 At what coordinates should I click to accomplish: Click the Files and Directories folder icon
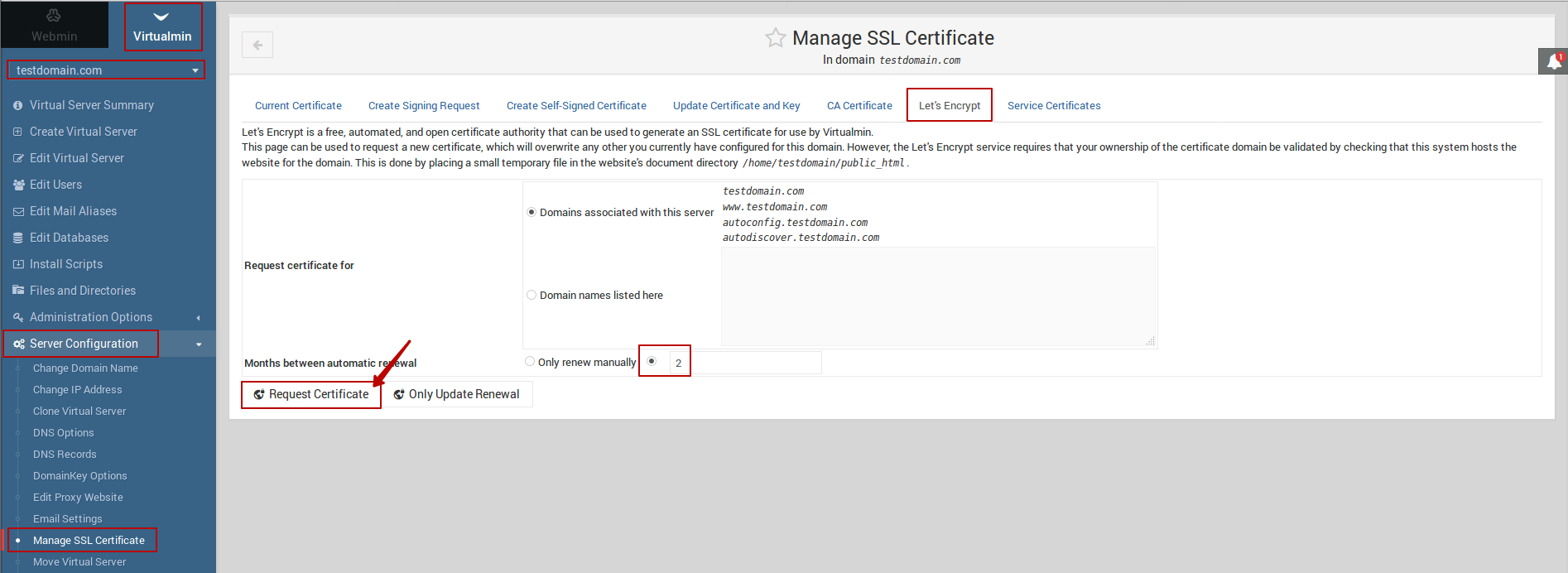[x=18, y=291]
